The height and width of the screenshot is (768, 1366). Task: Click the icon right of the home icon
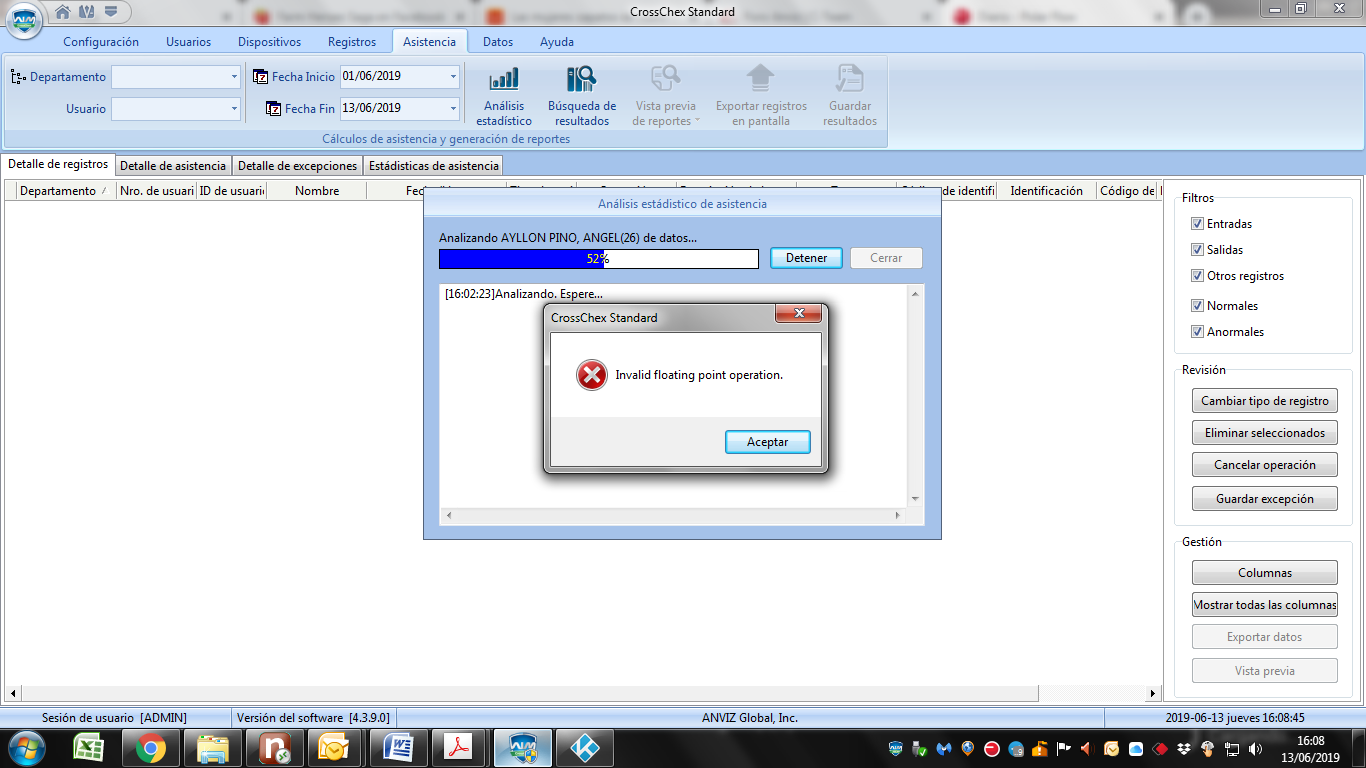click(x=86, y=12)
